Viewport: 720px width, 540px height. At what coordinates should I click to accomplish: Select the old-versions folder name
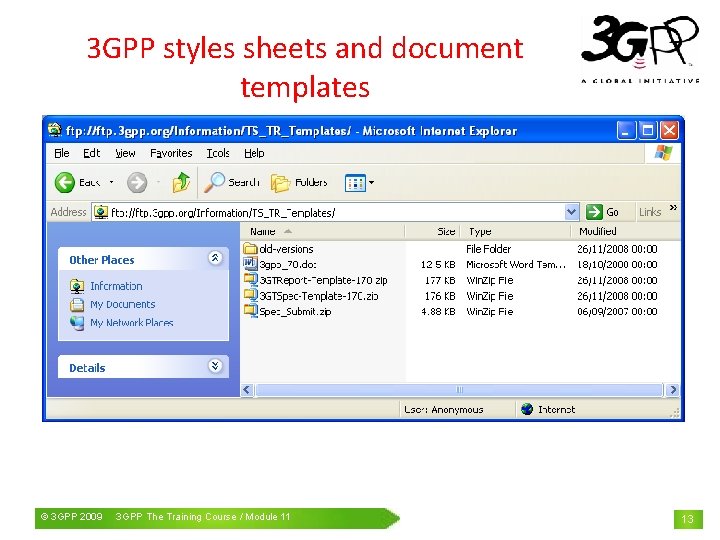pyautogui.click(x=287, y=249)
